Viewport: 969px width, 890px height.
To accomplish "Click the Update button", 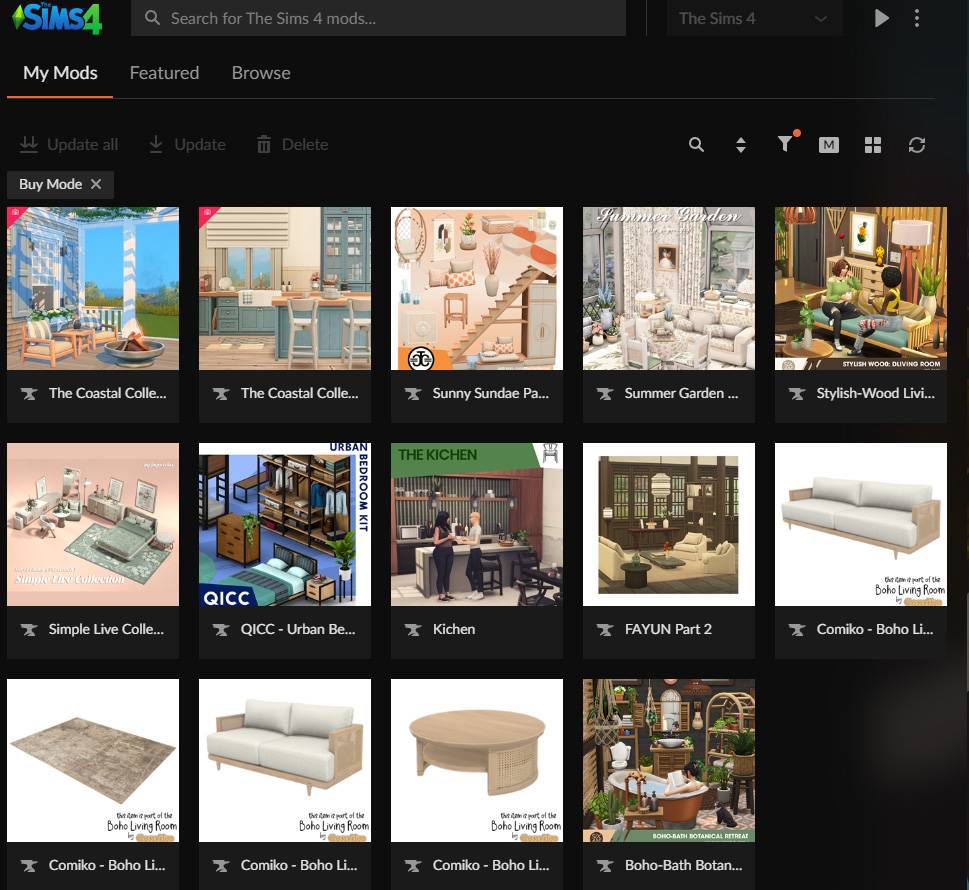I will [187, 145].
